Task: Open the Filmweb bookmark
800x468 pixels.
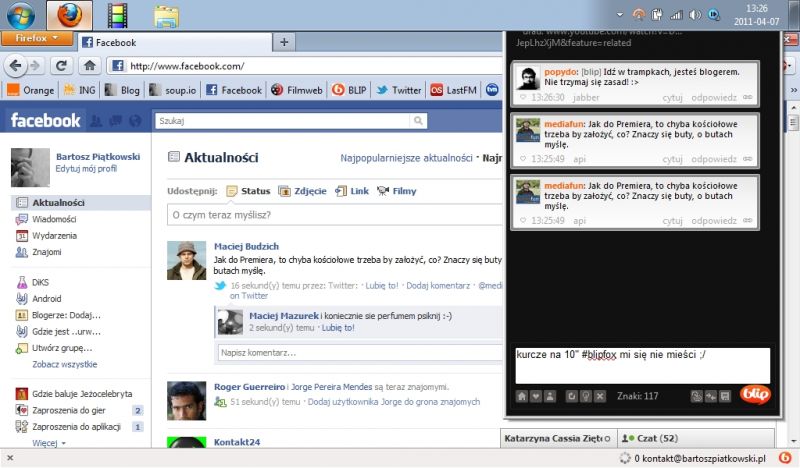Action: [297, 90]
